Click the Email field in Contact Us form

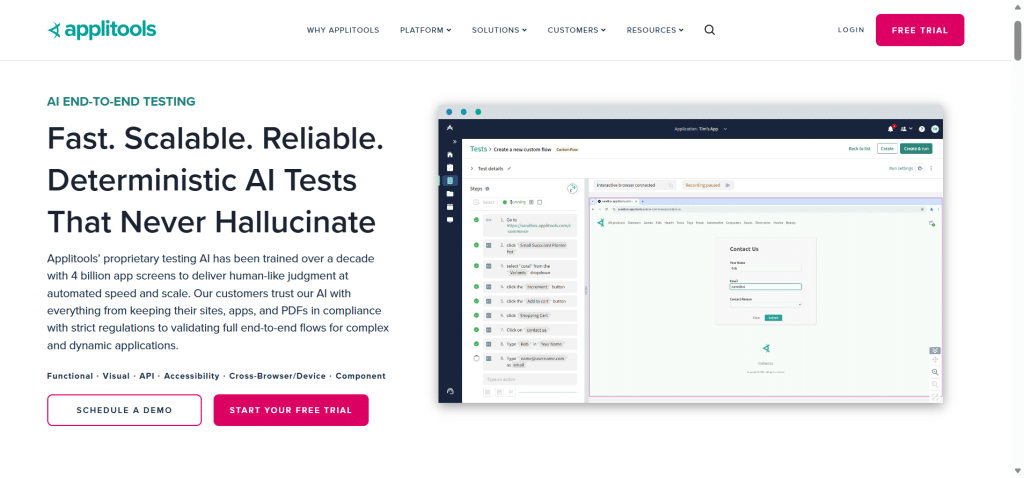coord(765,287)
